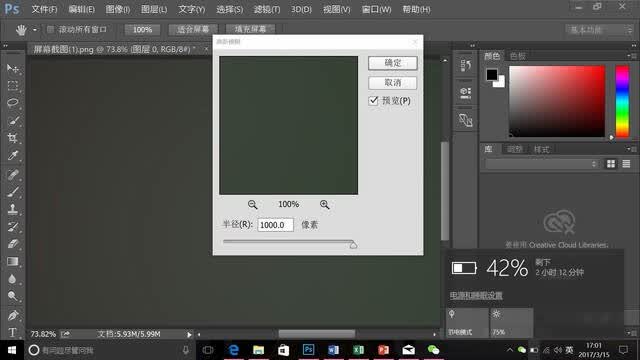Confirm the blur with 确定 button

[x=393, y=63]
